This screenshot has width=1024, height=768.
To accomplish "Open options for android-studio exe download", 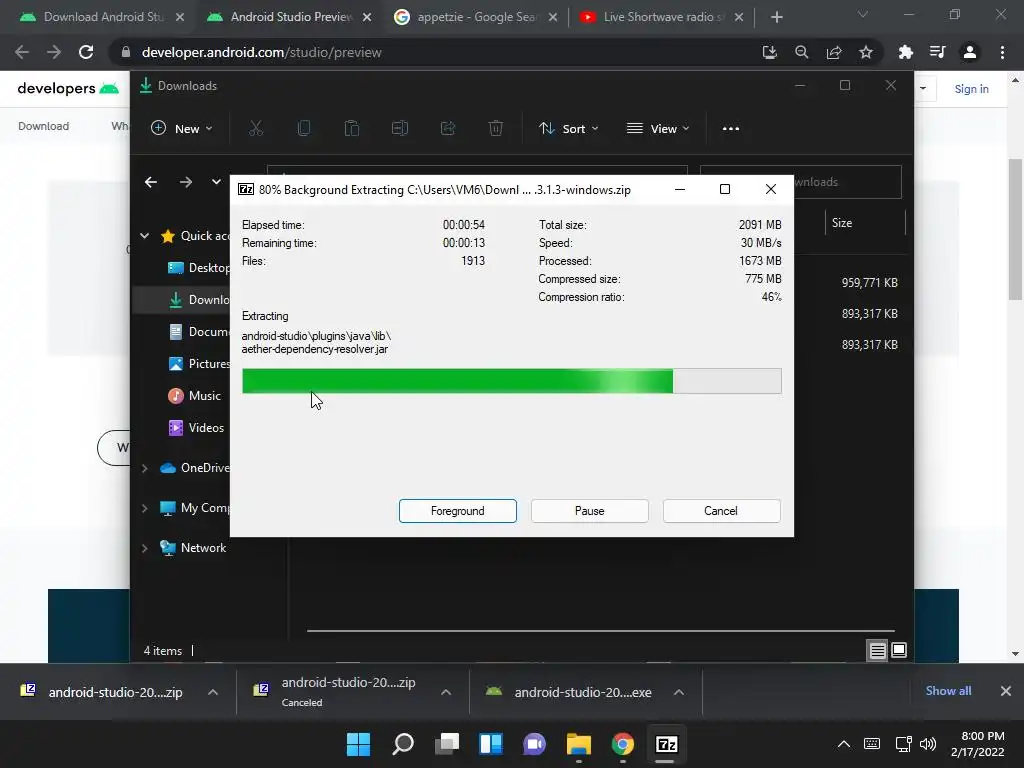I will (679, 692).
